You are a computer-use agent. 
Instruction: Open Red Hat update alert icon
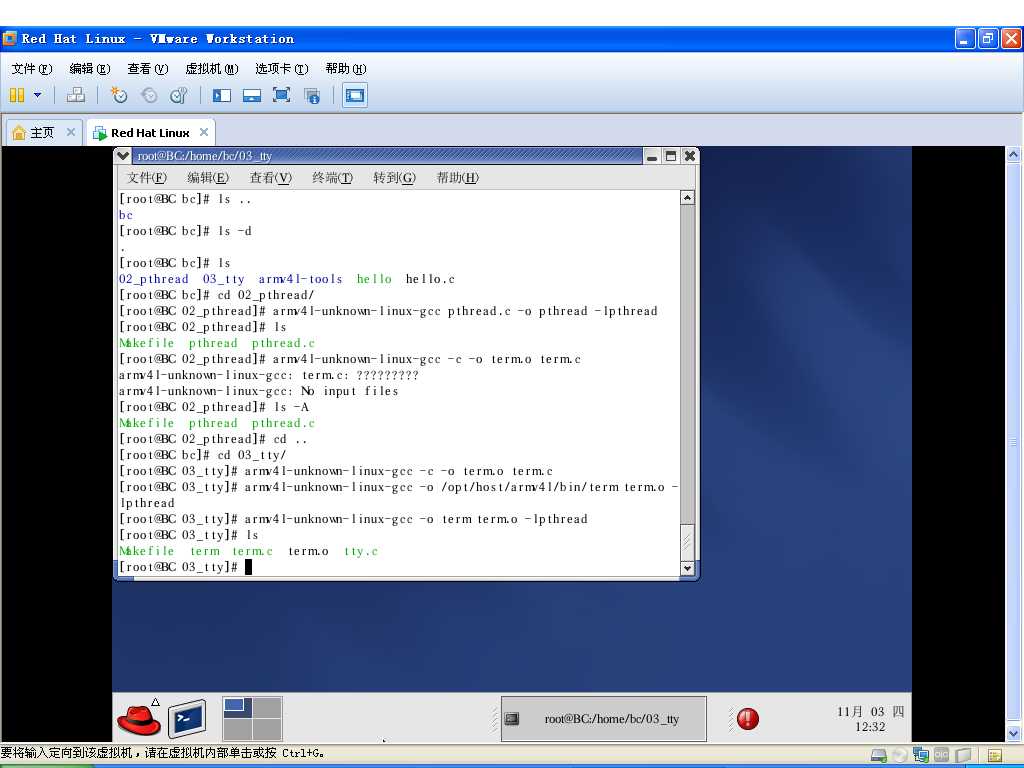coord(748,719)
